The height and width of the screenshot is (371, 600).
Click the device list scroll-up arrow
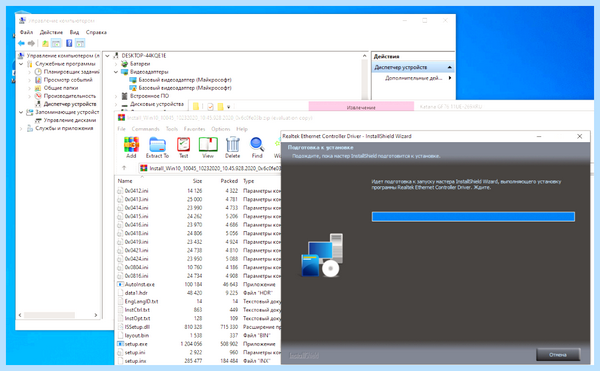tap(364, 56)
